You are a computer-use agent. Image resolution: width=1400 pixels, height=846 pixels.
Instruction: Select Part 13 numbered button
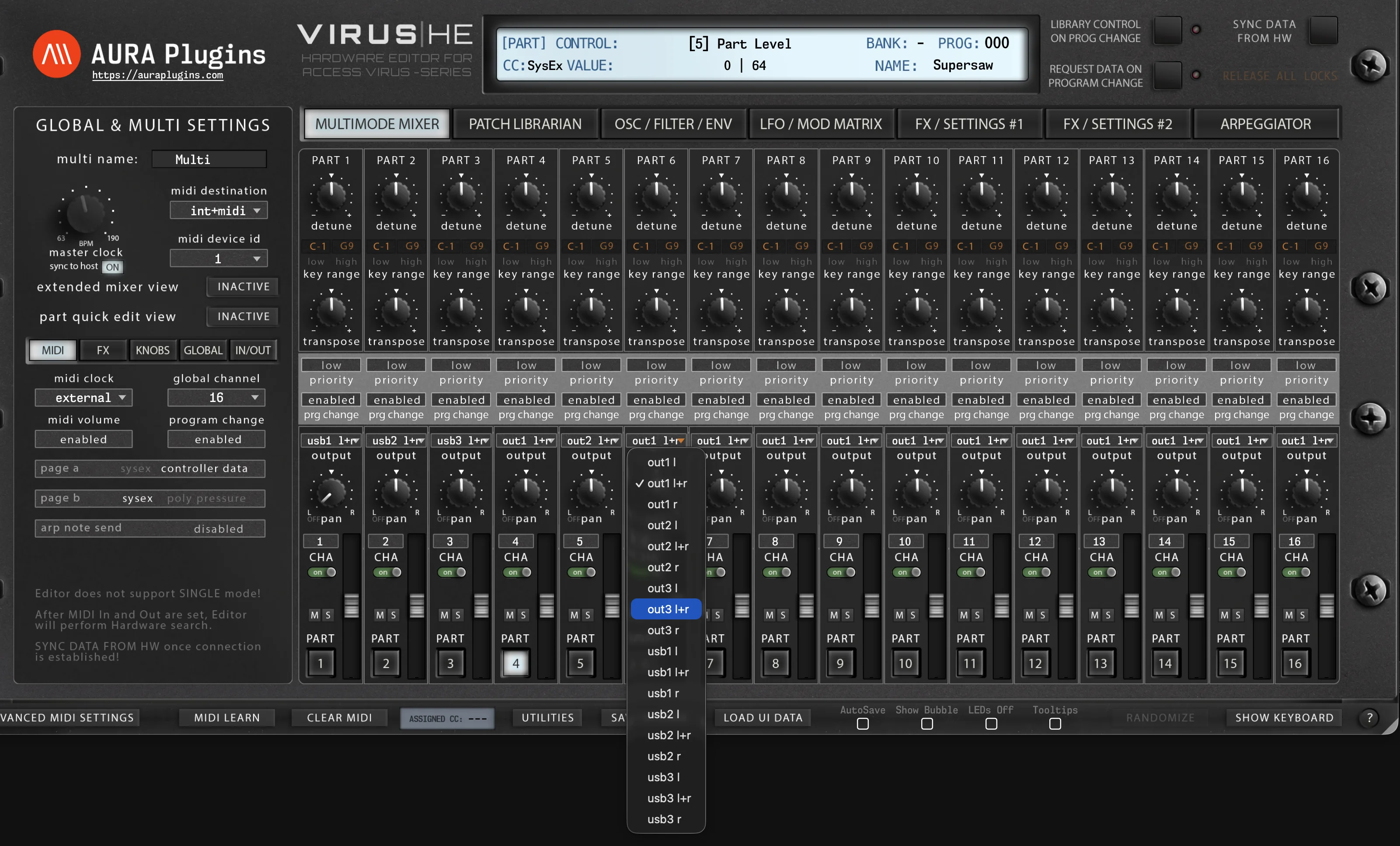(x=1100, y=663)
